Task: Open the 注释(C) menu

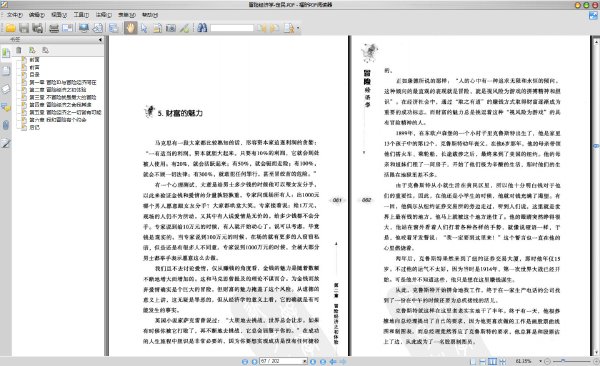Action: point(104,15)
